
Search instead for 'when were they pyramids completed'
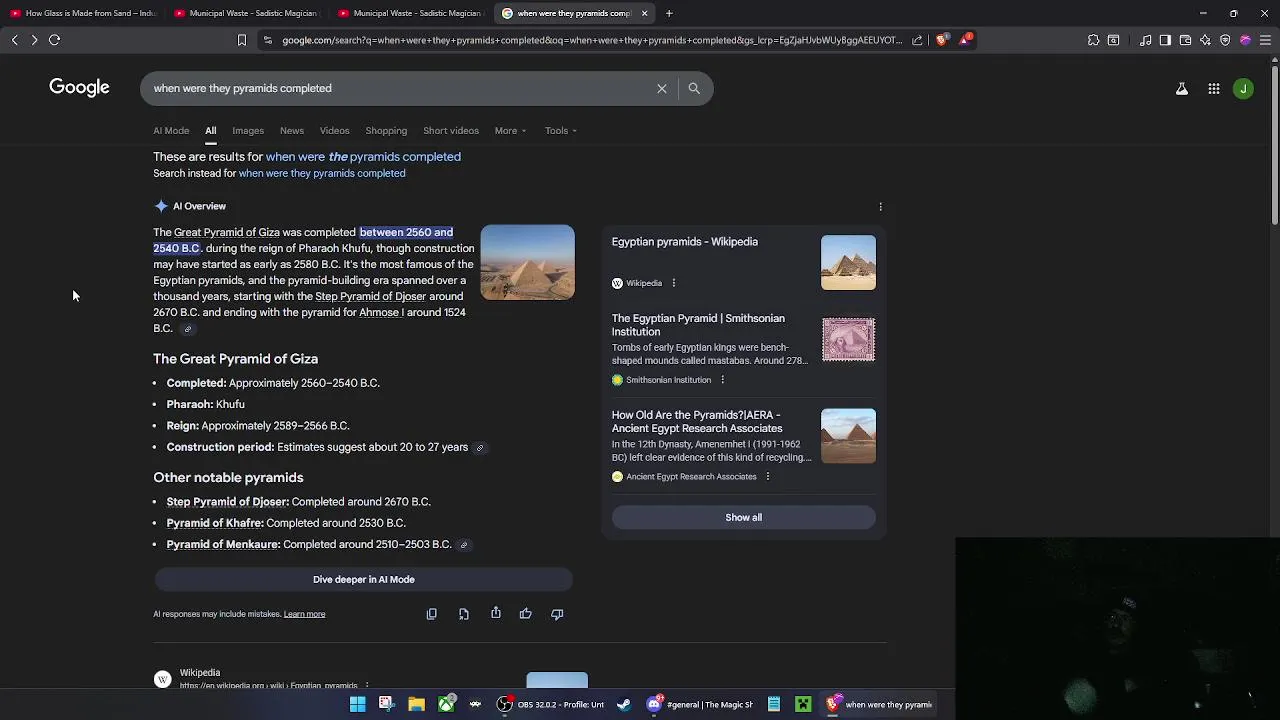pos(322,174)
